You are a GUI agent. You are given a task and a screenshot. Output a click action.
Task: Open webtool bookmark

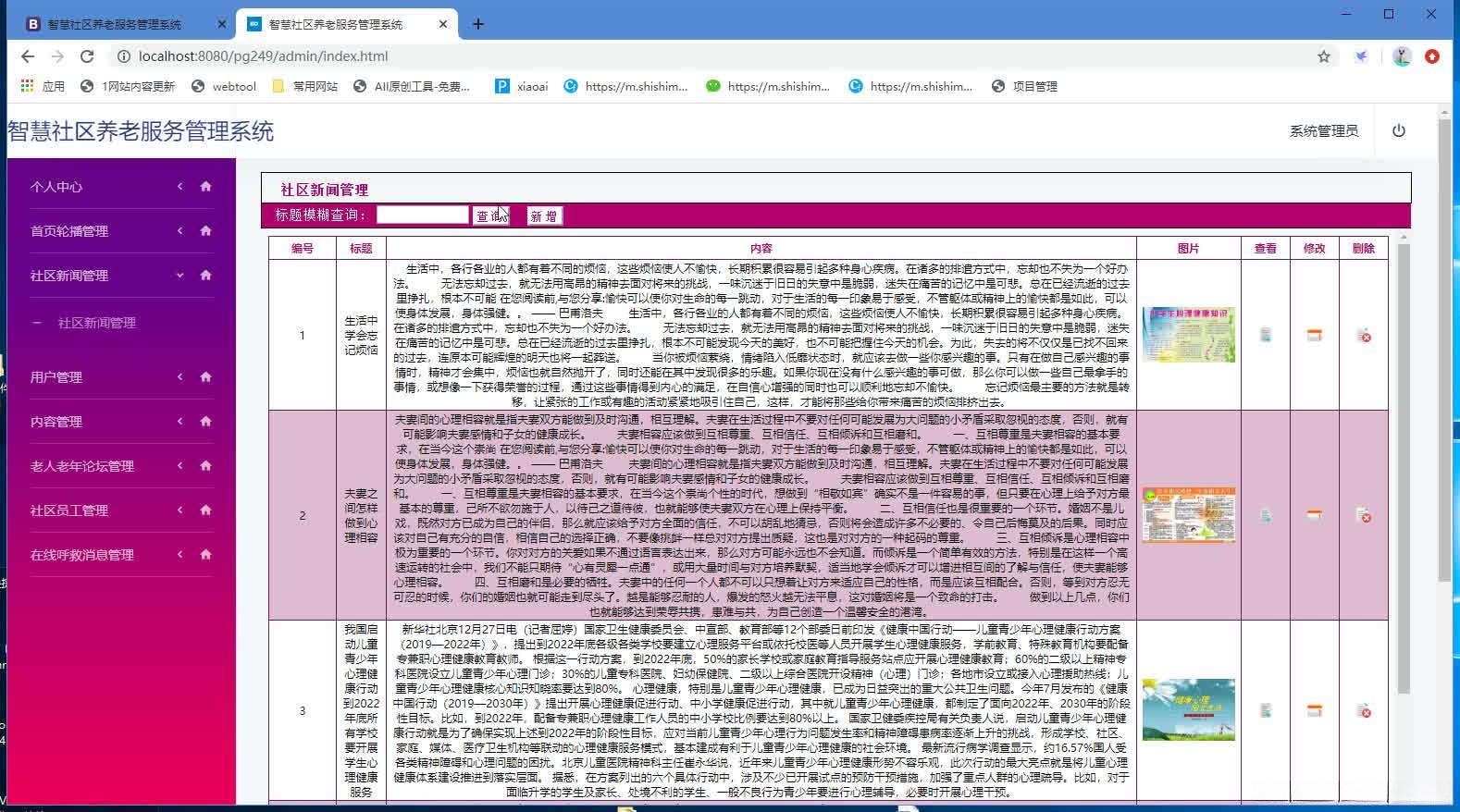223,86
